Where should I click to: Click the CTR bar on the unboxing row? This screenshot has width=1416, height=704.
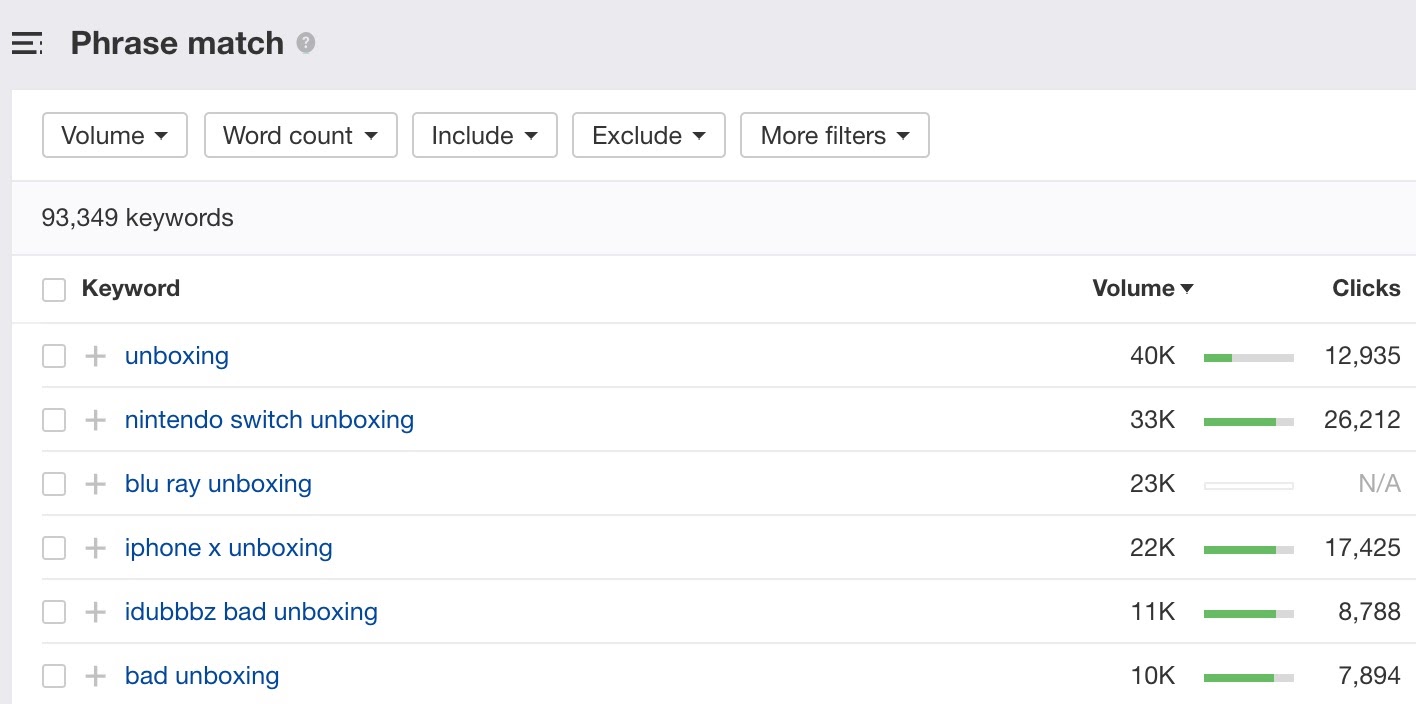(x=1248, y=355)
